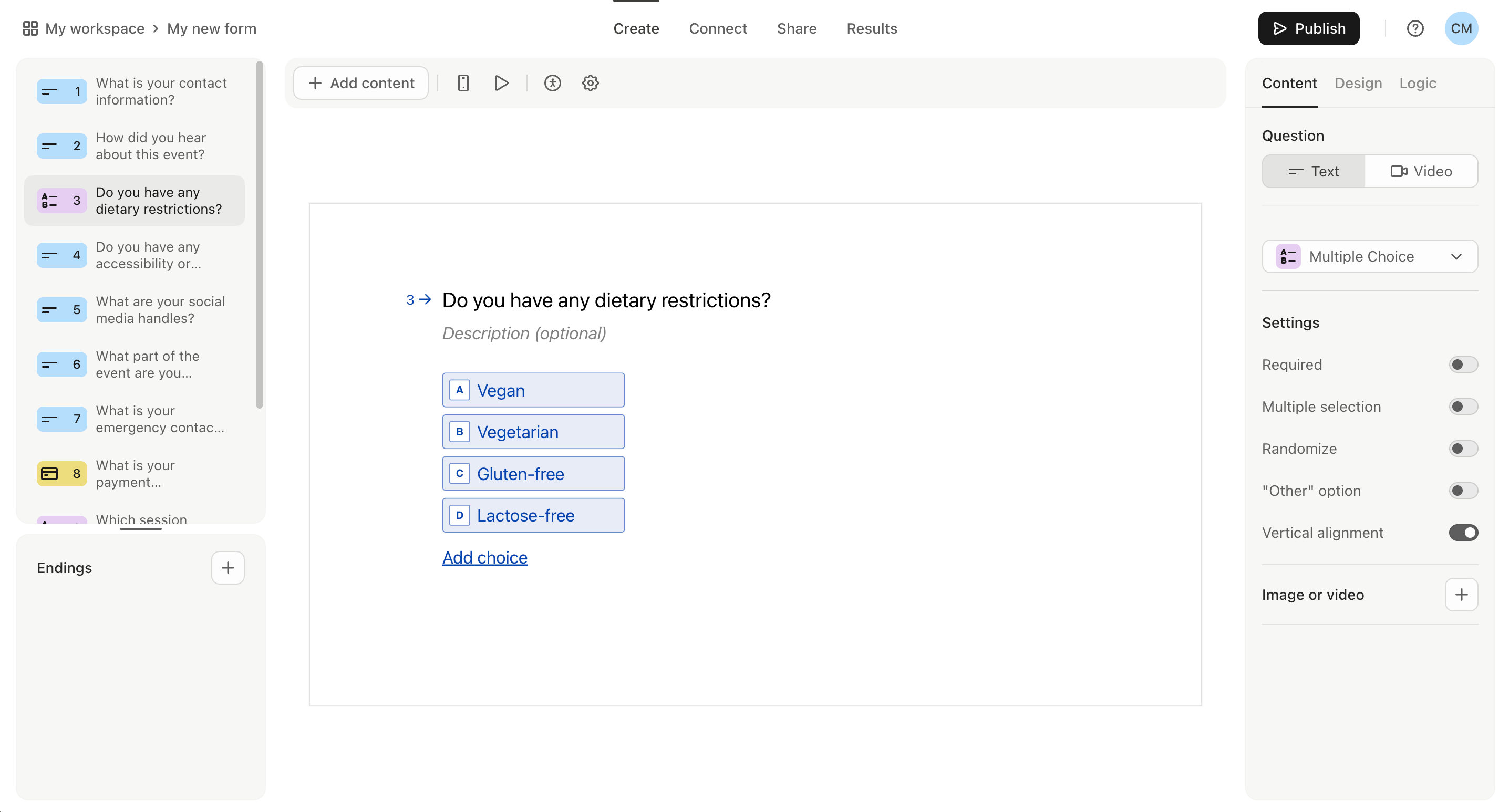The image size is (1509, 812).
Task: Select the Vegetarian choice
Action: tap(533, 431)
